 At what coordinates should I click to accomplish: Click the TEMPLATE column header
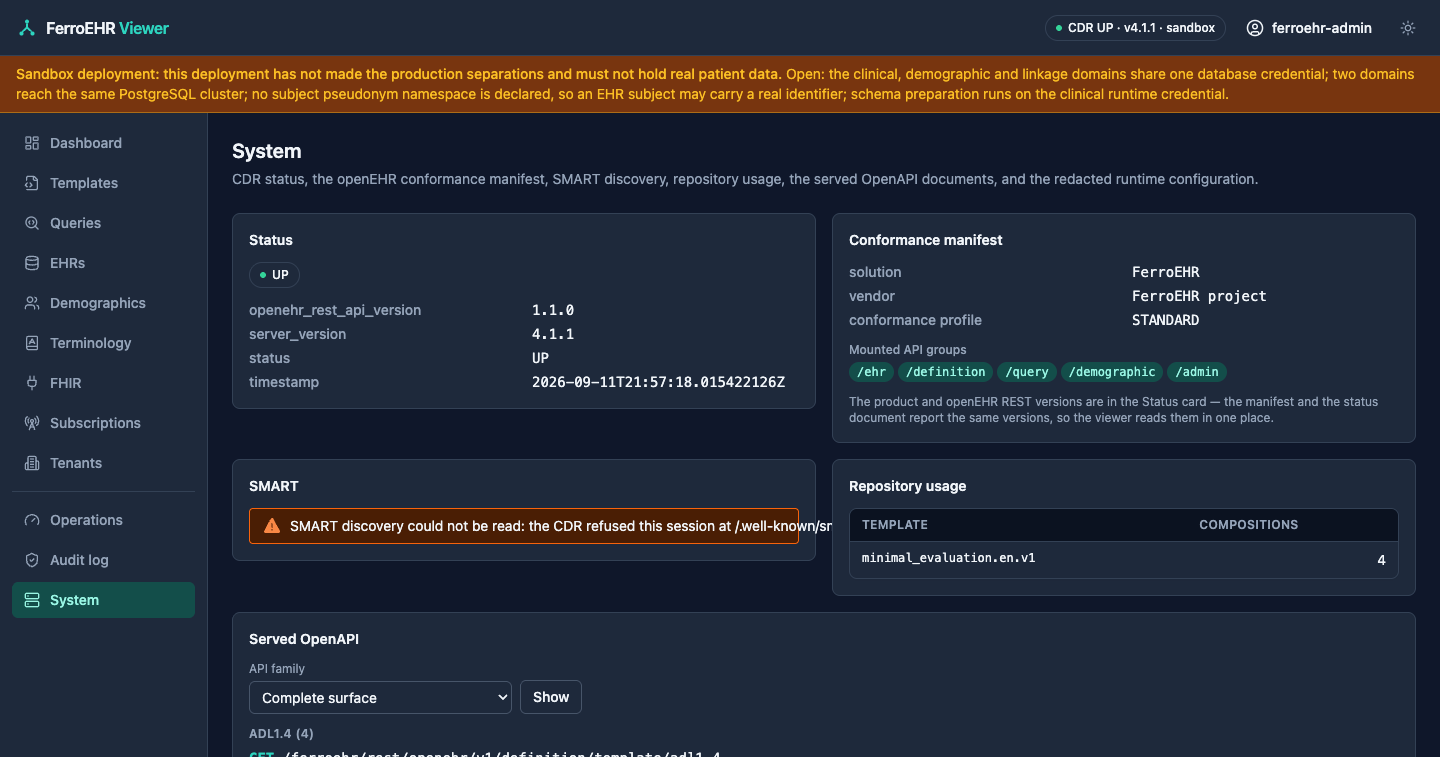[895, 525]
